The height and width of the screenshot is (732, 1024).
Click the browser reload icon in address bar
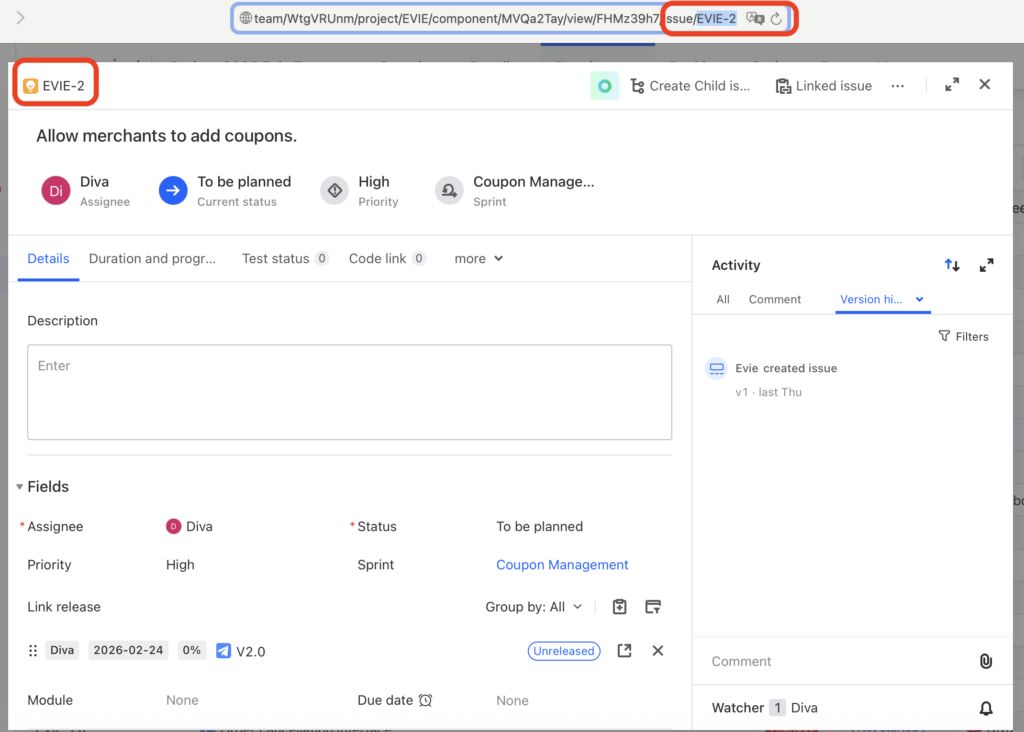click(x=776, y=19)
